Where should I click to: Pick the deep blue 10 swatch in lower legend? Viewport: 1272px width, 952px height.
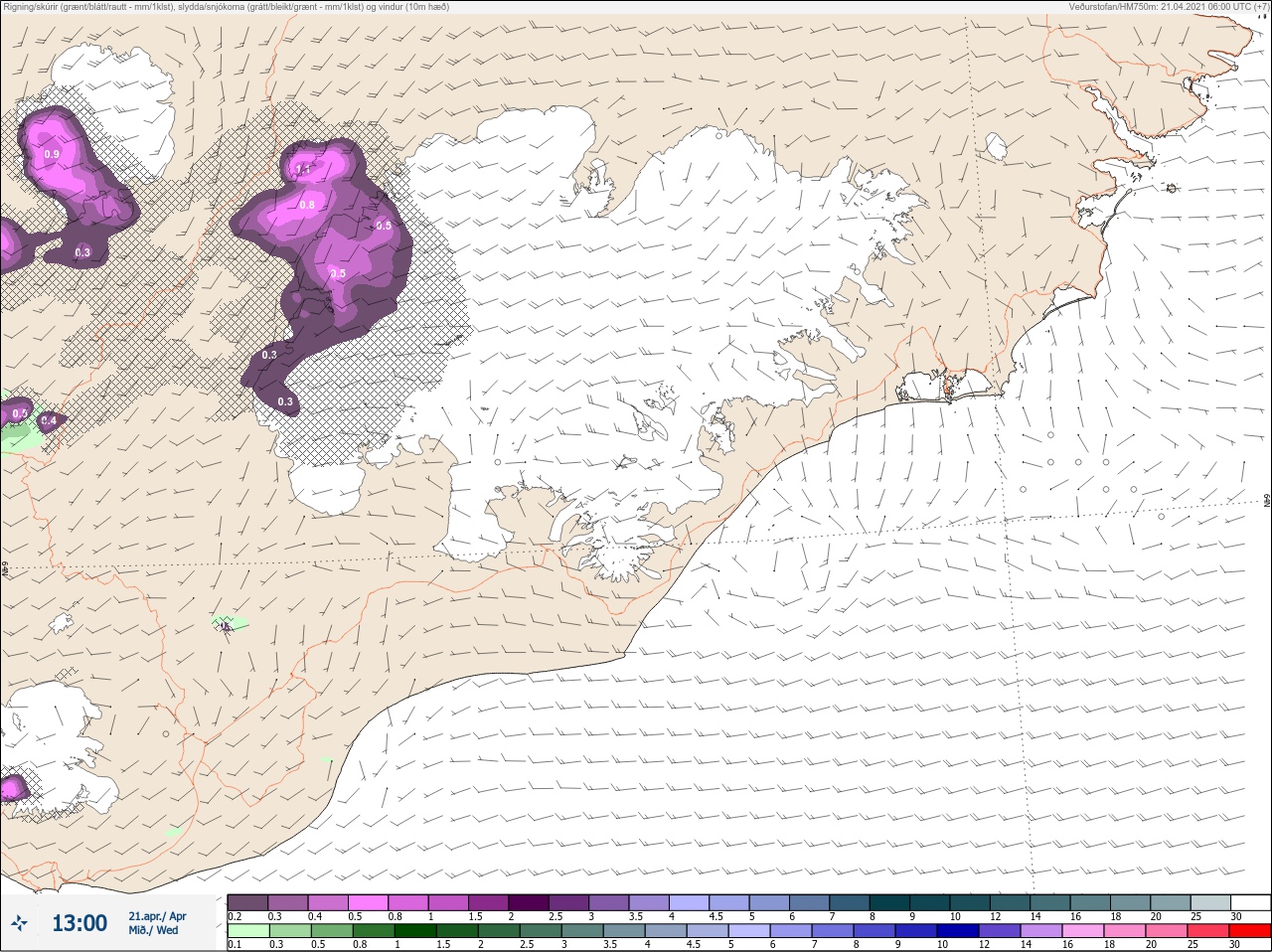pyautogui.click(x=959, y=931)
